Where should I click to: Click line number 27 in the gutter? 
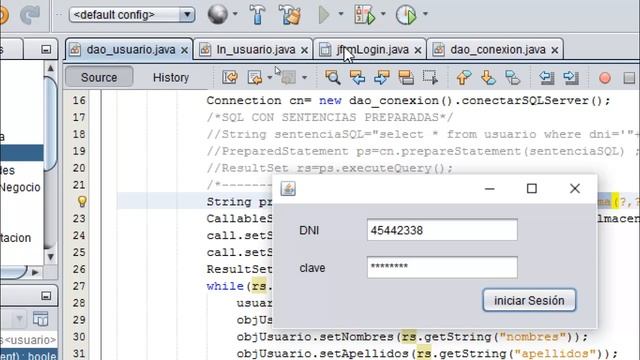(79, 286)
